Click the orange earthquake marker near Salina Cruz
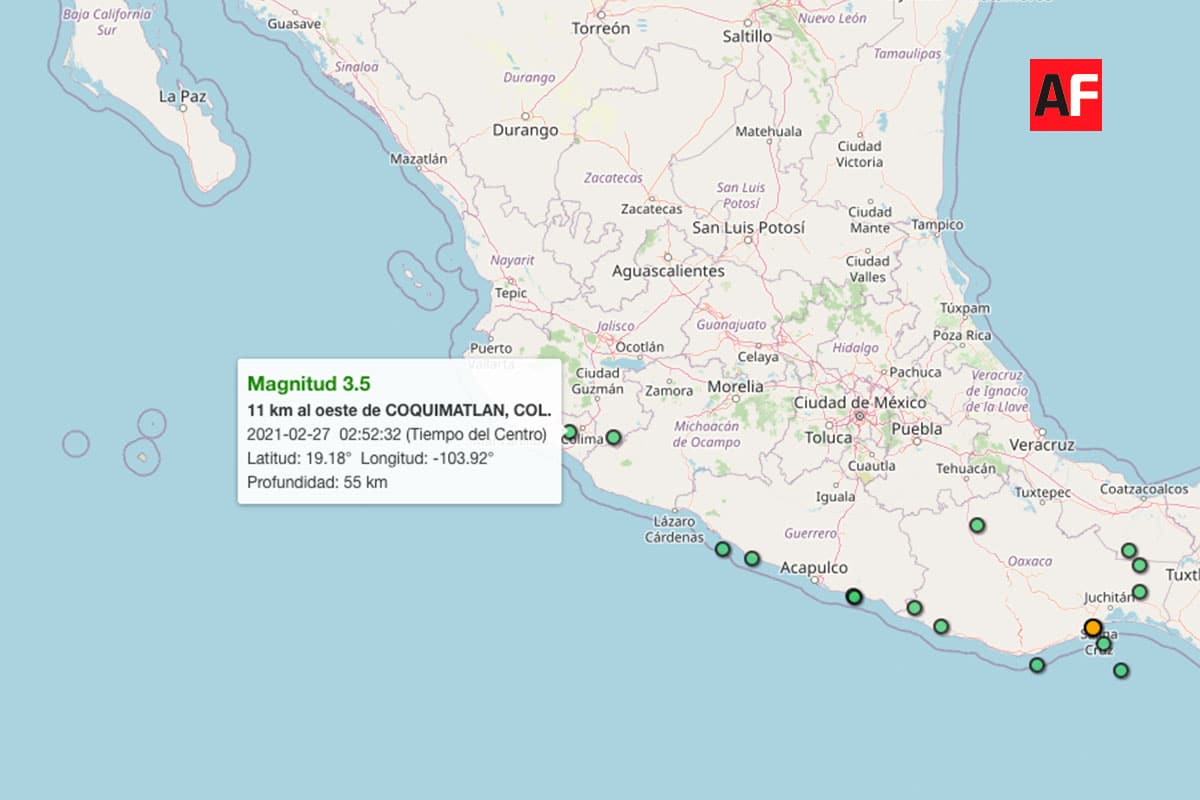The image size is (1200, 800). pyautogui.click(x=1093, y=628)
